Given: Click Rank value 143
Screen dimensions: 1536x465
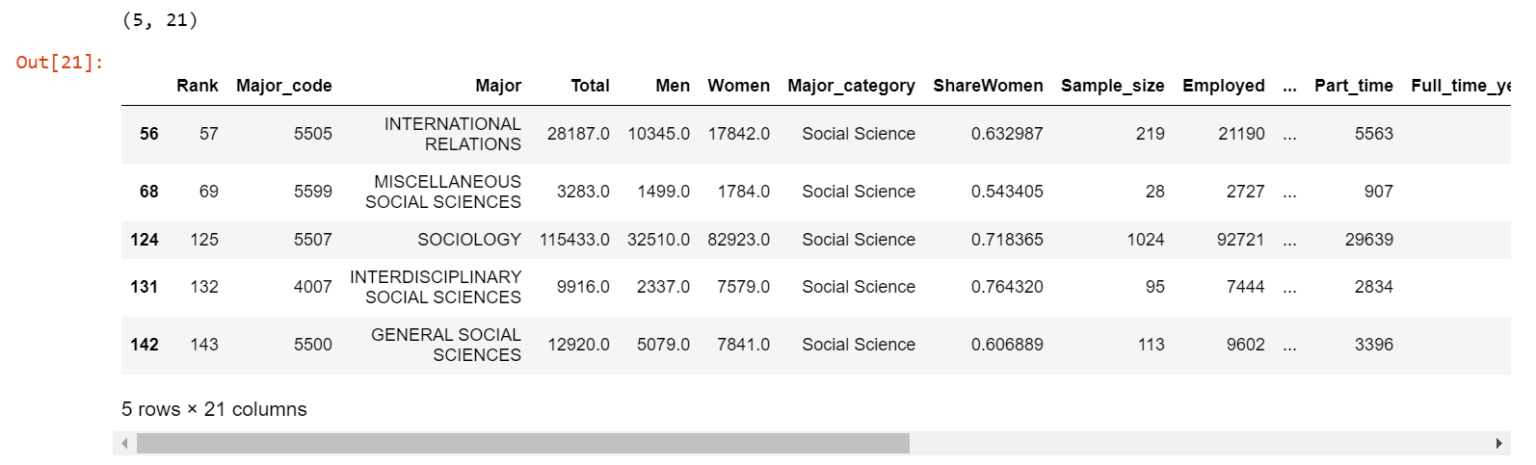Looking at the screenshot, I should [x=204, y=345].
